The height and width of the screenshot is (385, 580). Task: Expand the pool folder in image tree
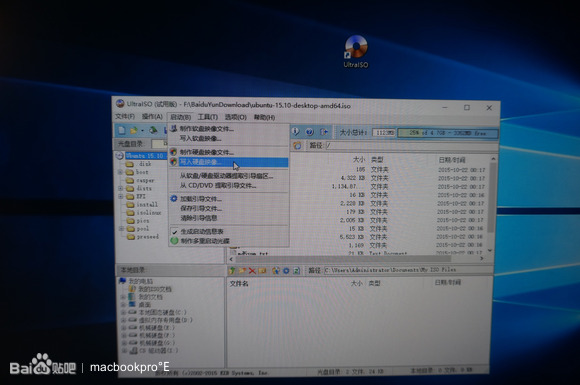[121, 229]
